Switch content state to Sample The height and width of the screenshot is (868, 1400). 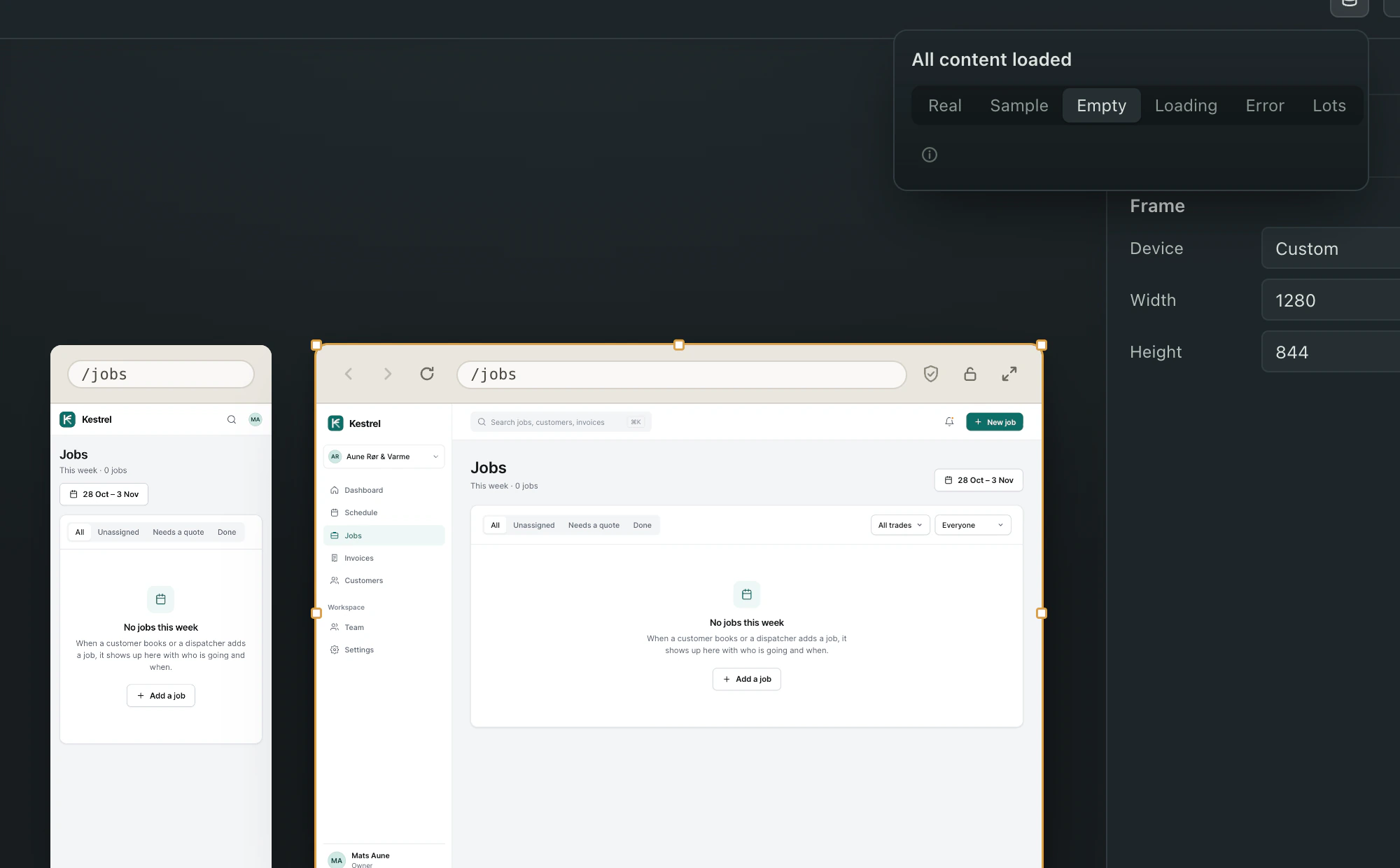click(x=1019, y=106)
